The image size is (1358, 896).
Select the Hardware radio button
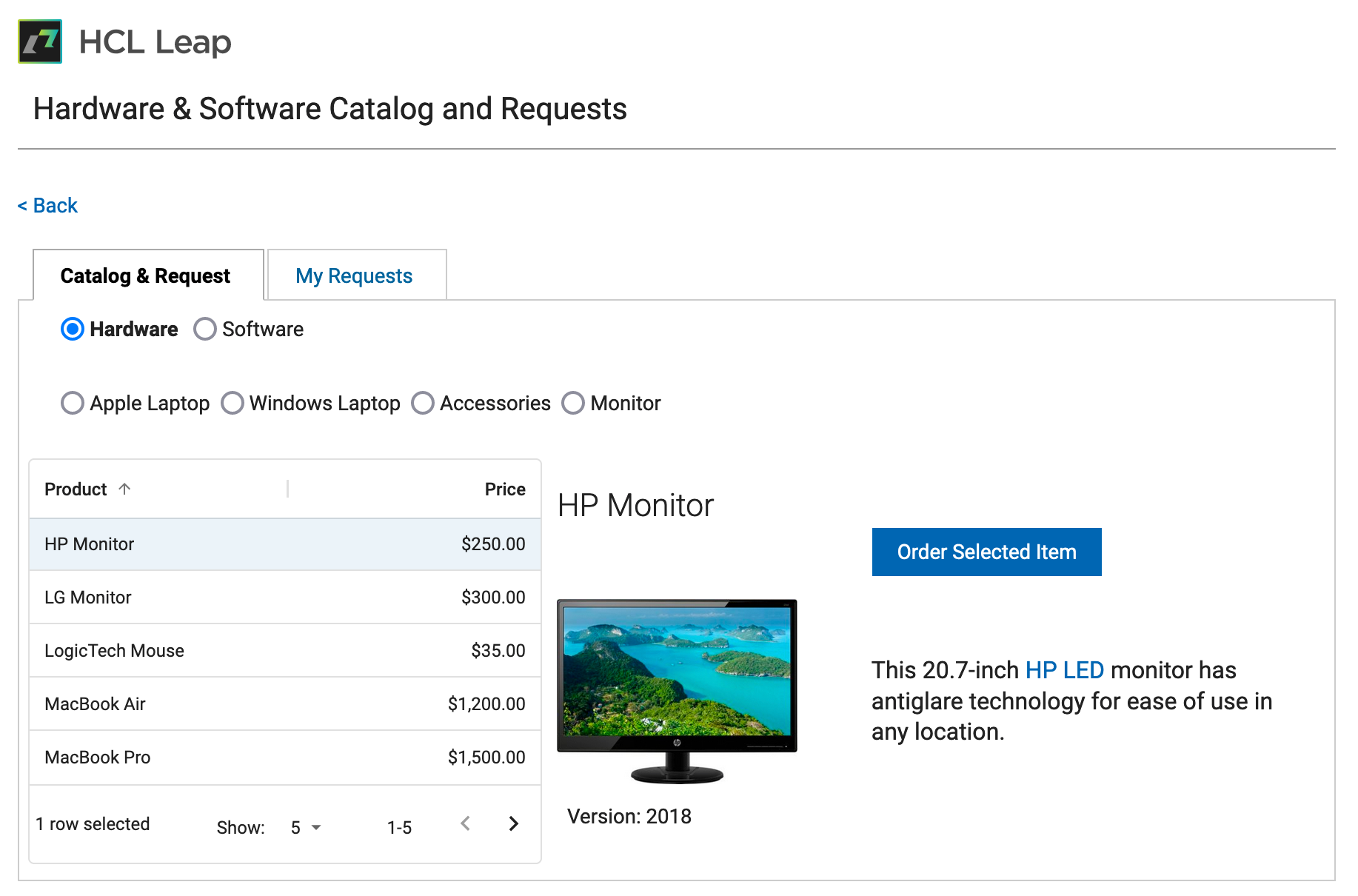tap(73, 329)
